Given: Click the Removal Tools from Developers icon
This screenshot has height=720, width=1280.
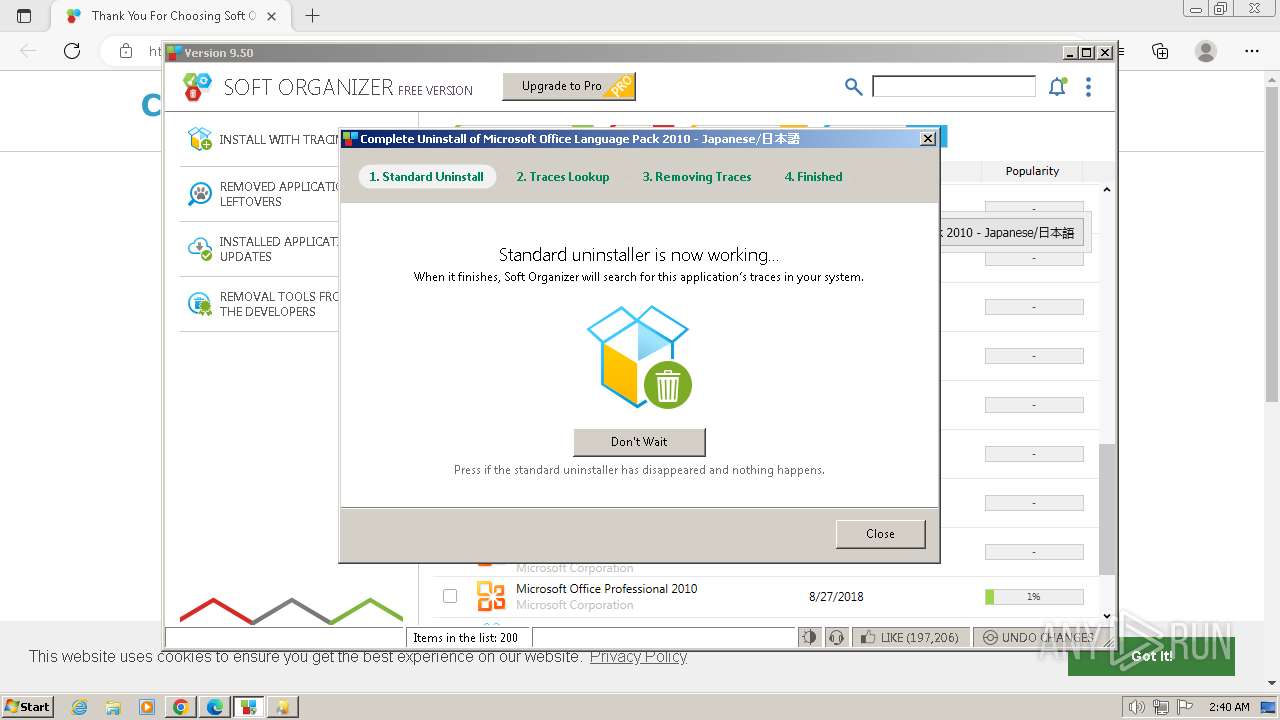Looking at the screenshot, I should click(200, 304).
